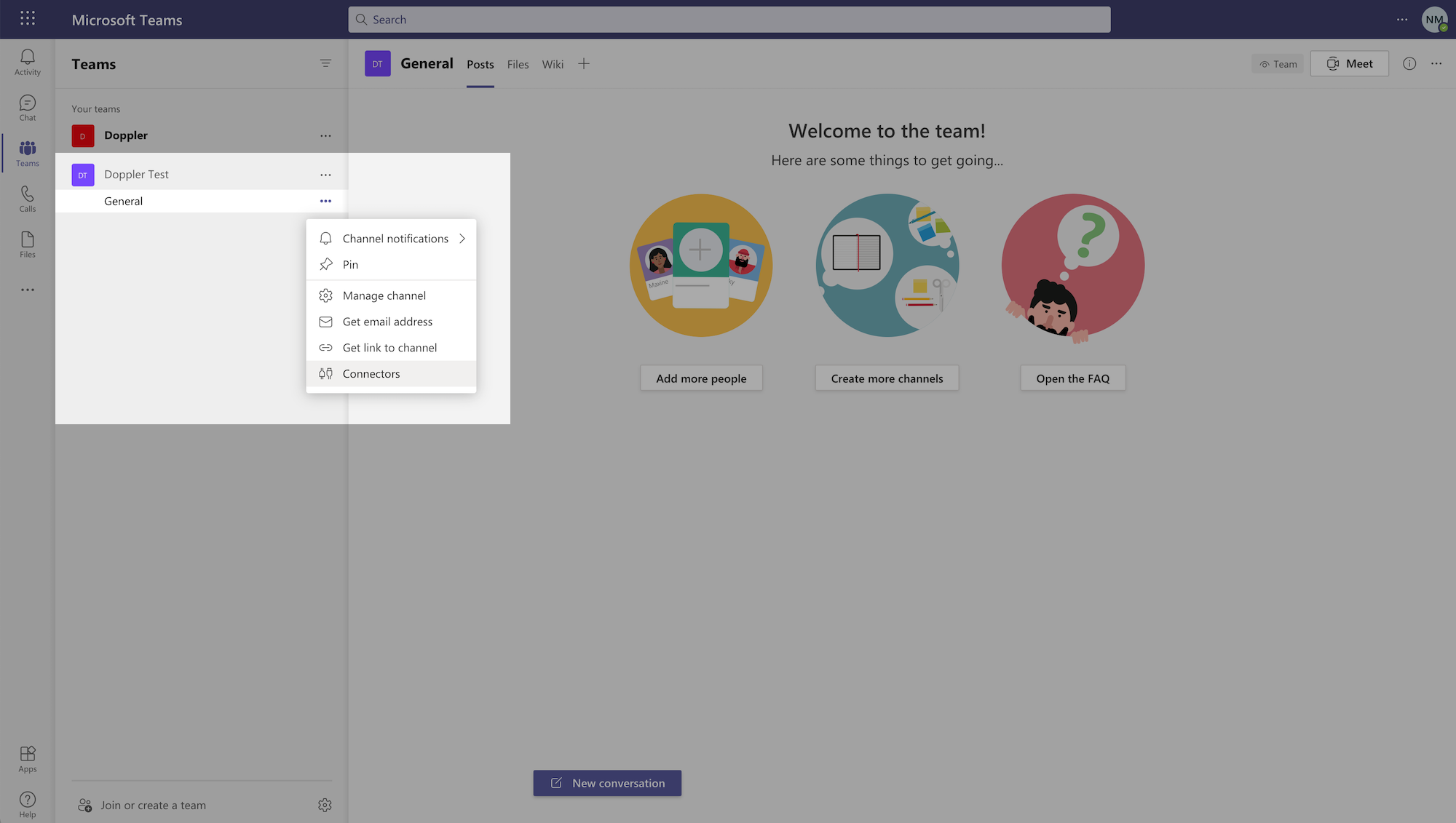The height and width of the screenshot is (823, 1456).
Task: Click the Help question mark icon
Action: pos(28,804)
